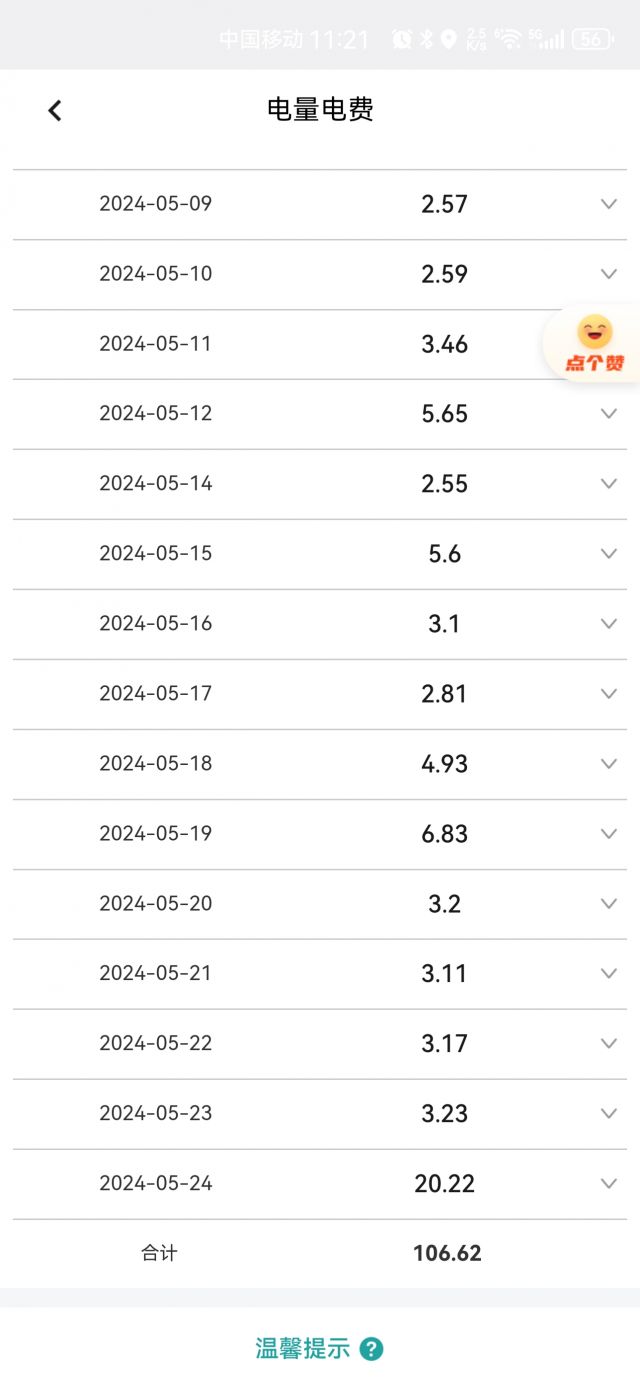Go back using the header arrow

55,110
